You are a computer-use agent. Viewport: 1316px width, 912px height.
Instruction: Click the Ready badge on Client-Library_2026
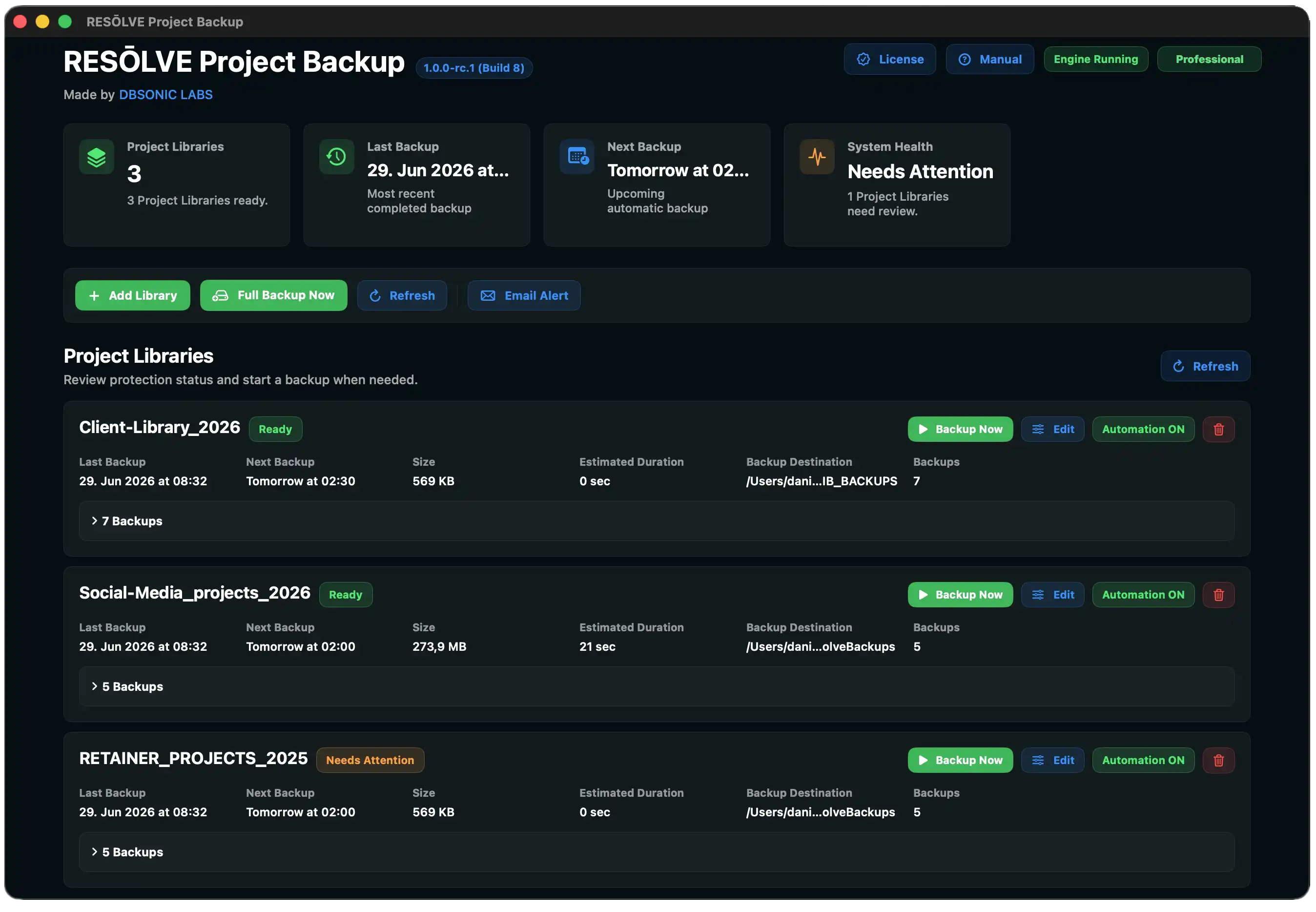click(x=275, y=429)
